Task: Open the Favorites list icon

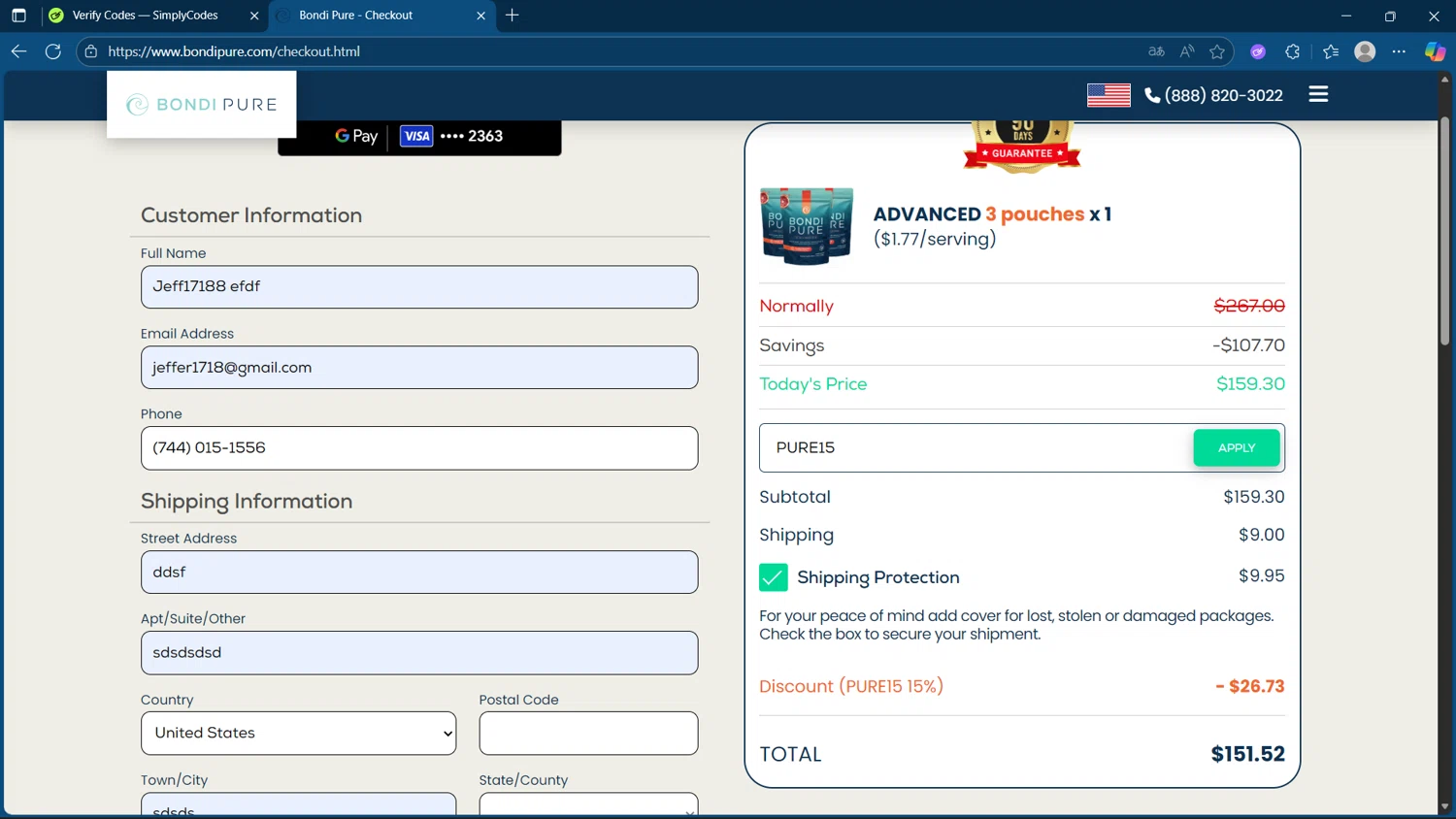Action: (1331, 51)
